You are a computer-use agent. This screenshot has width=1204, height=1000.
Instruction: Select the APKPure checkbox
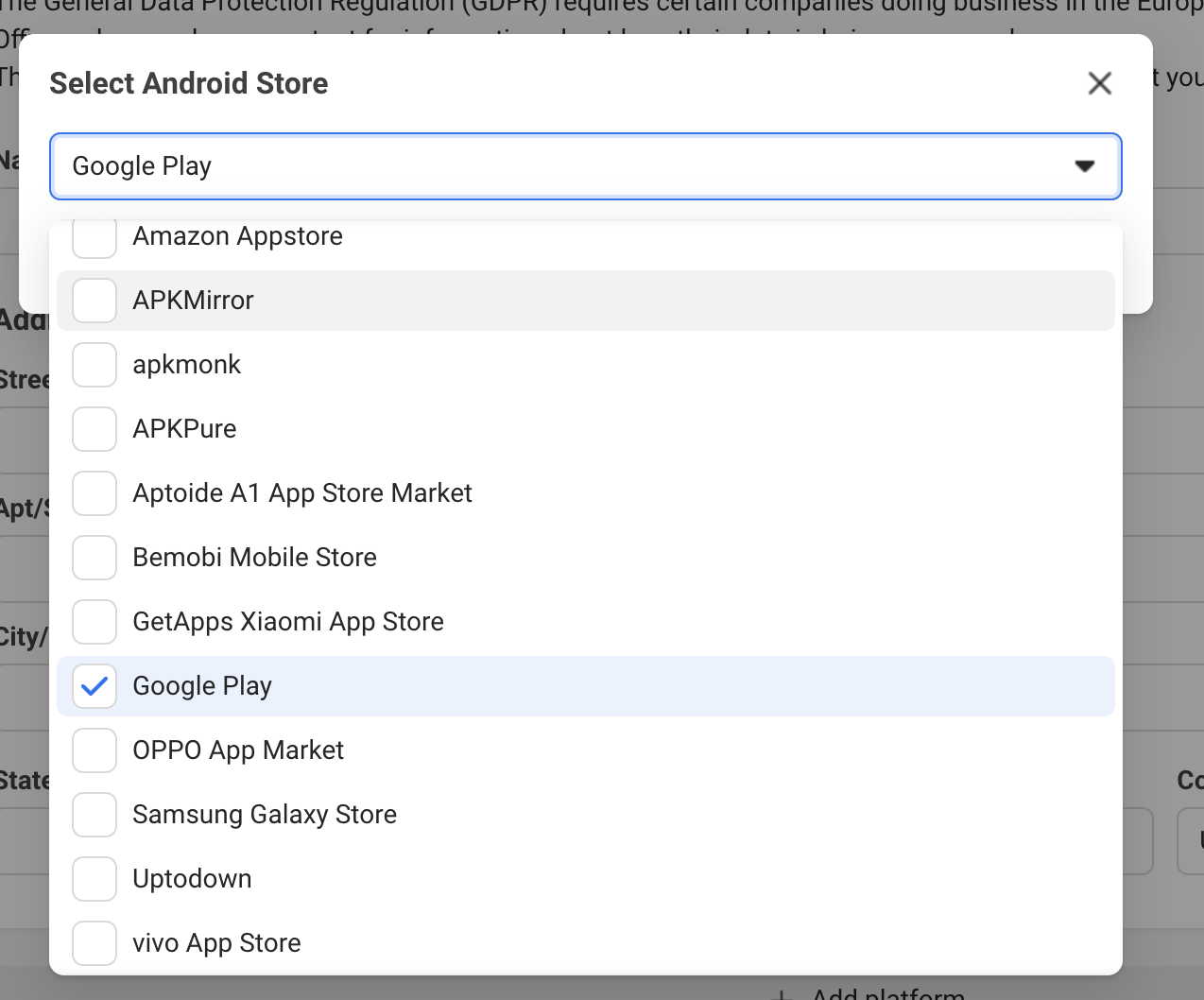(x=95, y=429)
